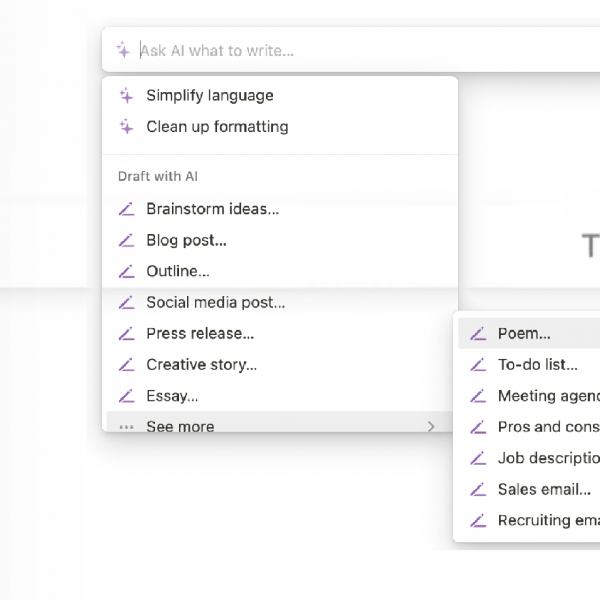Select the Job description option
The height and width of the screenshot is (600, 600).
[x=548, y=458]
